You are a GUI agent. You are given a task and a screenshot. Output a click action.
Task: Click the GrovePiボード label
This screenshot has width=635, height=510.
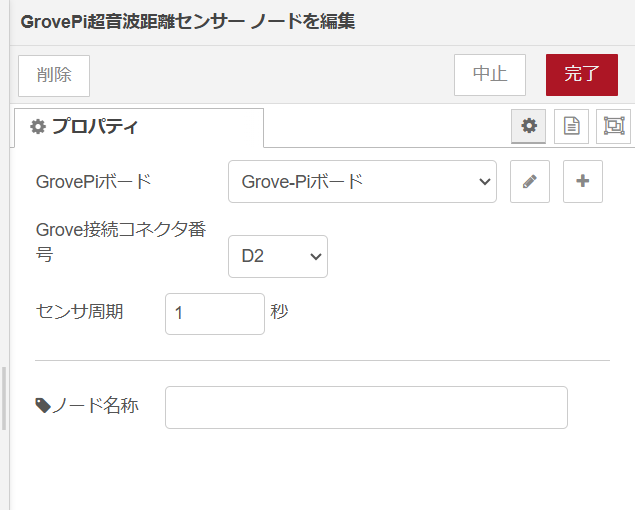coord(94,181)
